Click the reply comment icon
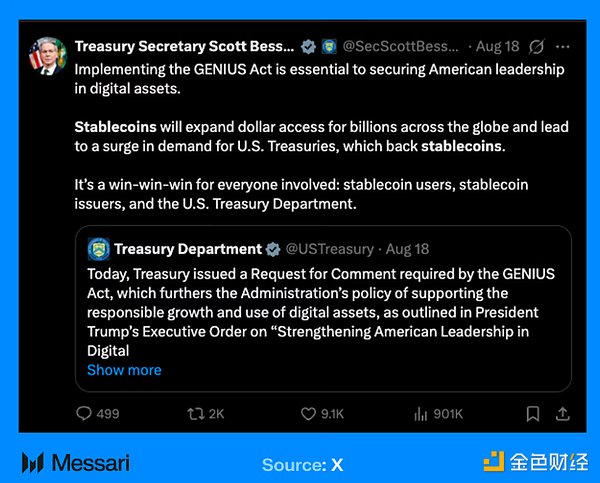Viewport: 600px width, 483px height. click(x=86, y=413)
